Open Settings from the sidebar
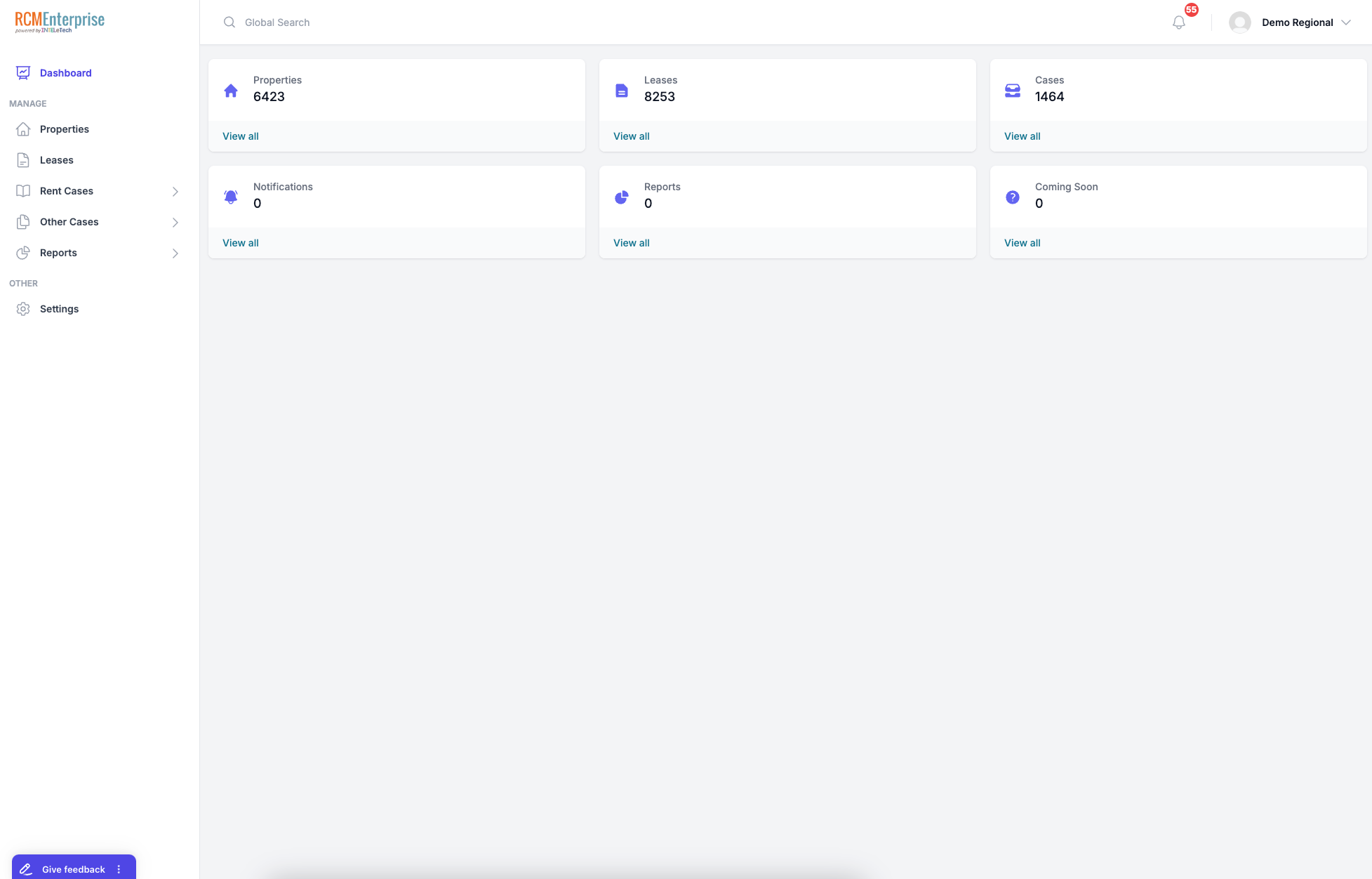The width and height of the screenshot is (1372, 879). (59, 309)
